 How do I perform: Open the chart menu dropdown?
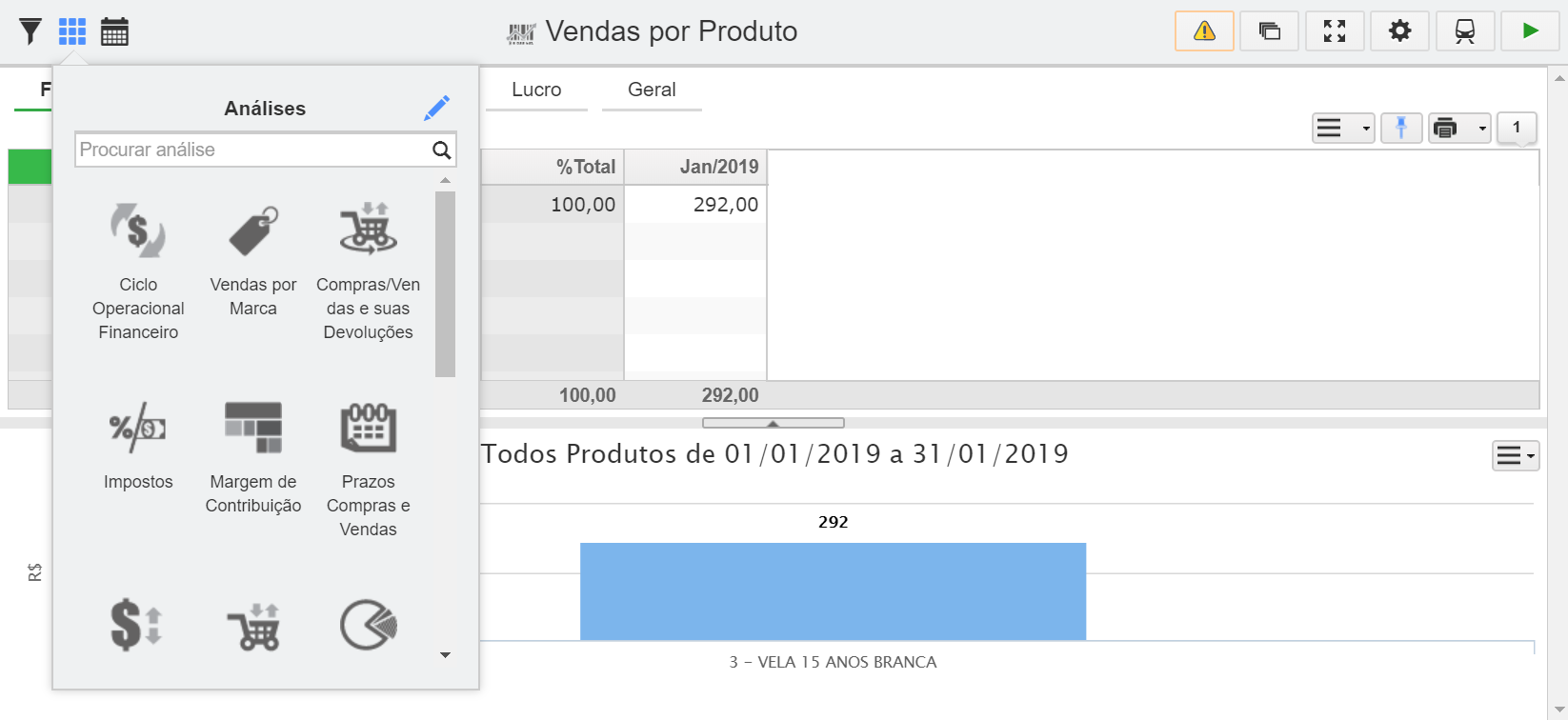tap(1516, 456)
